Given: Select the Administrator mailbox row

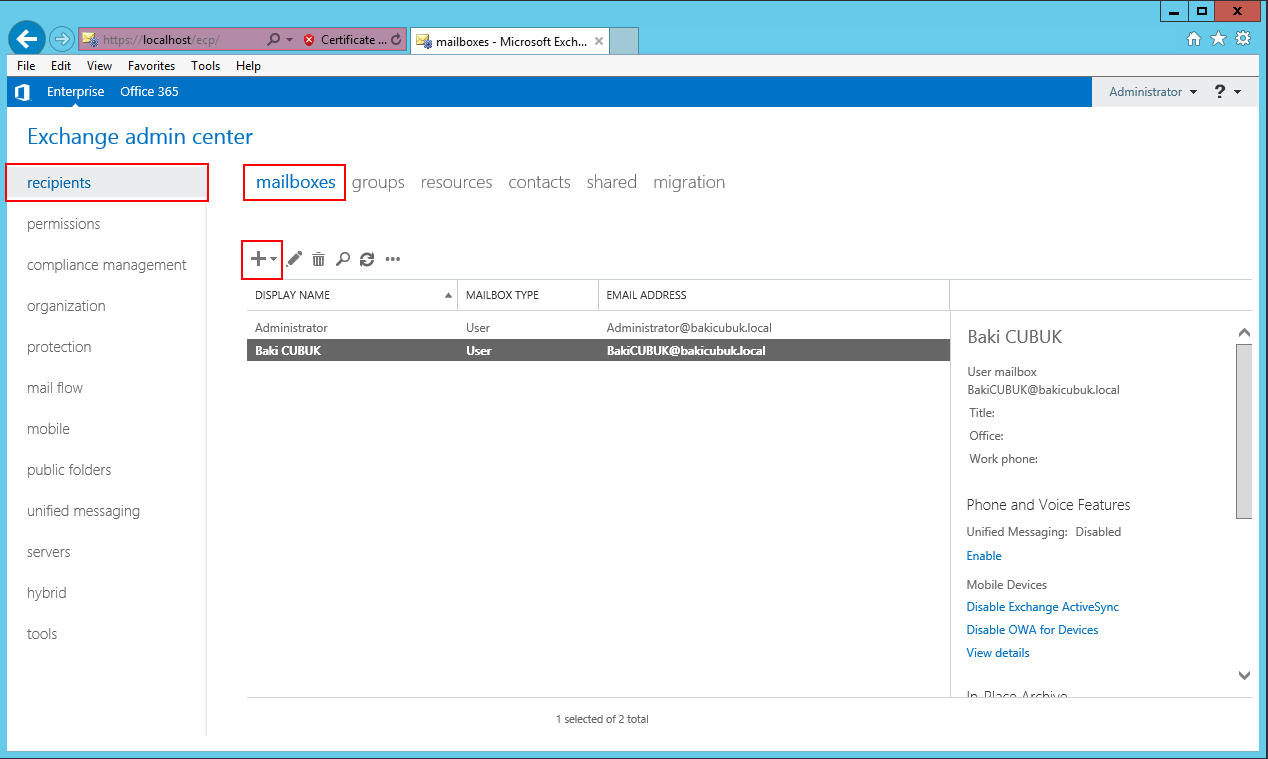Looking at the screenshot, I should point(598,328).
